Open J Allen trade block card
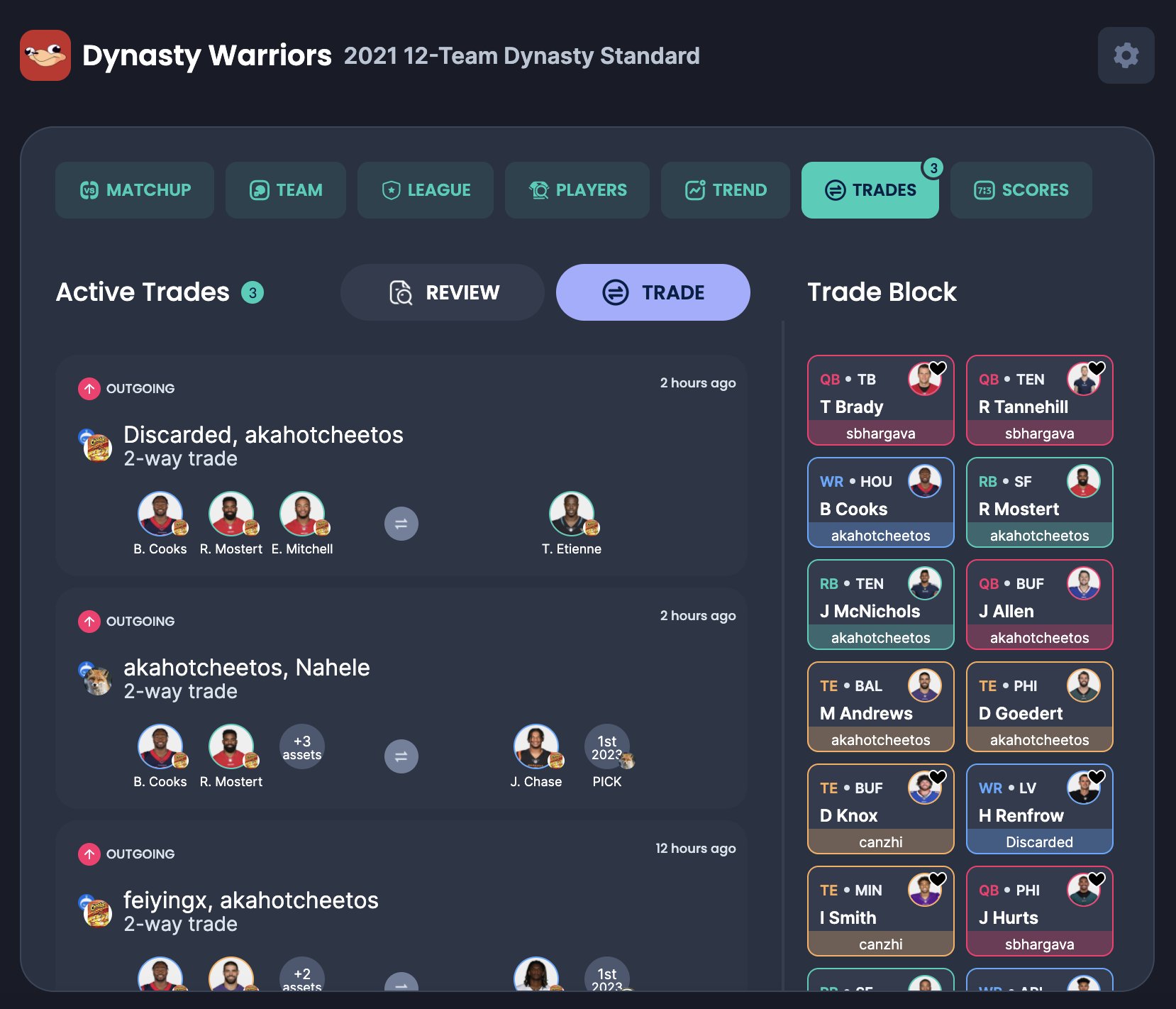1176x1009 pixels. (x=1040, y=605)
